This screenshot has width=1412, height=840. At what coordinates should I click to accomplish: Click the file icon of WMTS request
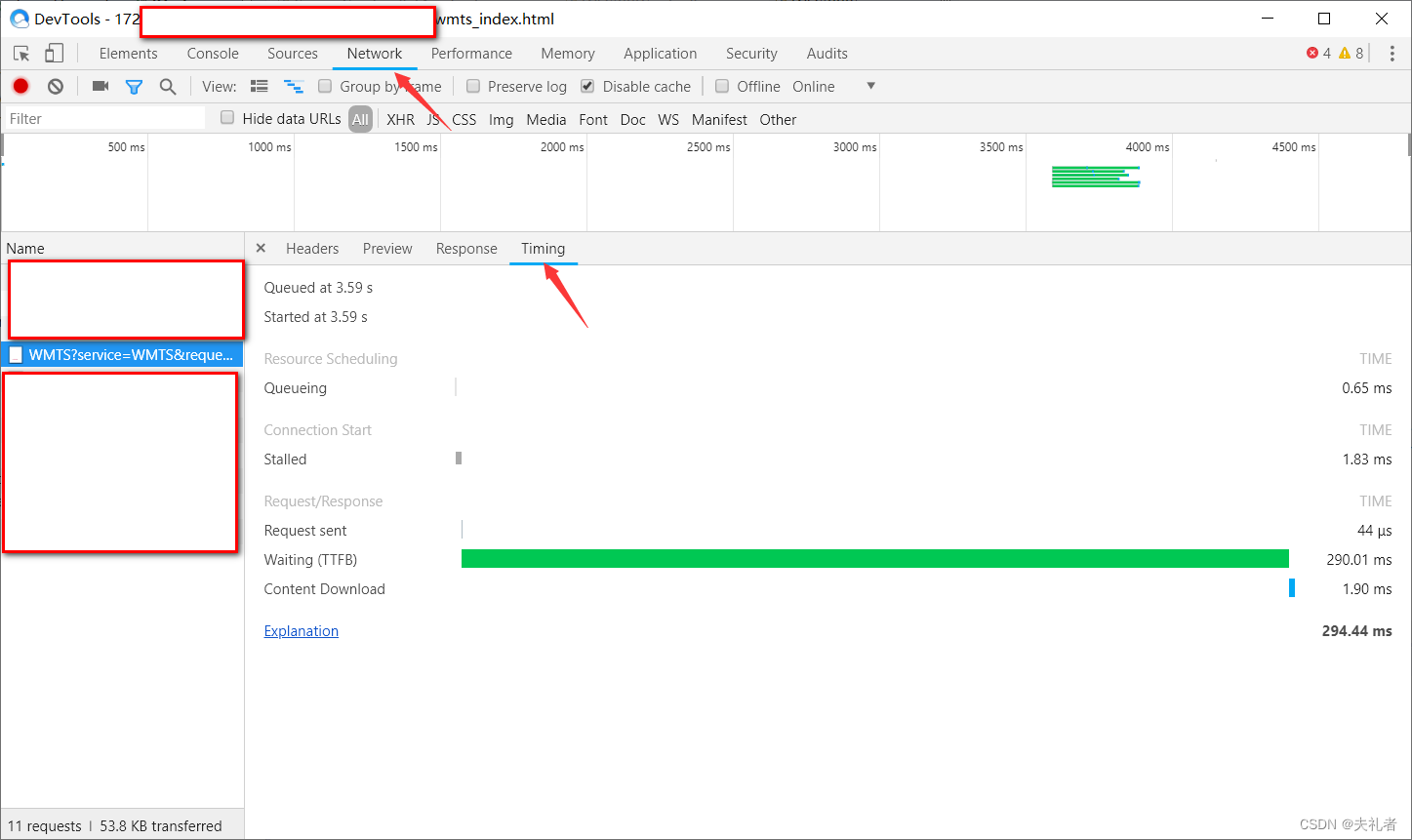[16, 355]
